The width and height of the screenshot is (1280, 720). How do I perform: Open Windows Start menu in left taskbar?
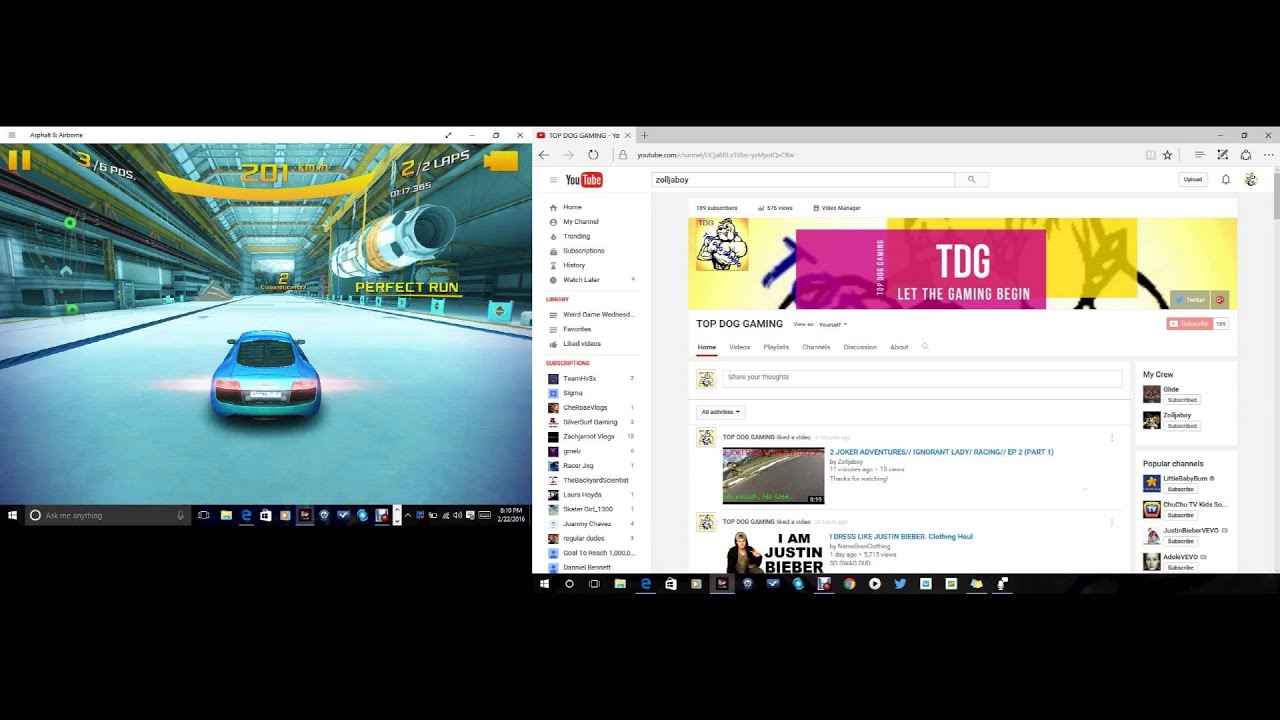click(12, 515)
